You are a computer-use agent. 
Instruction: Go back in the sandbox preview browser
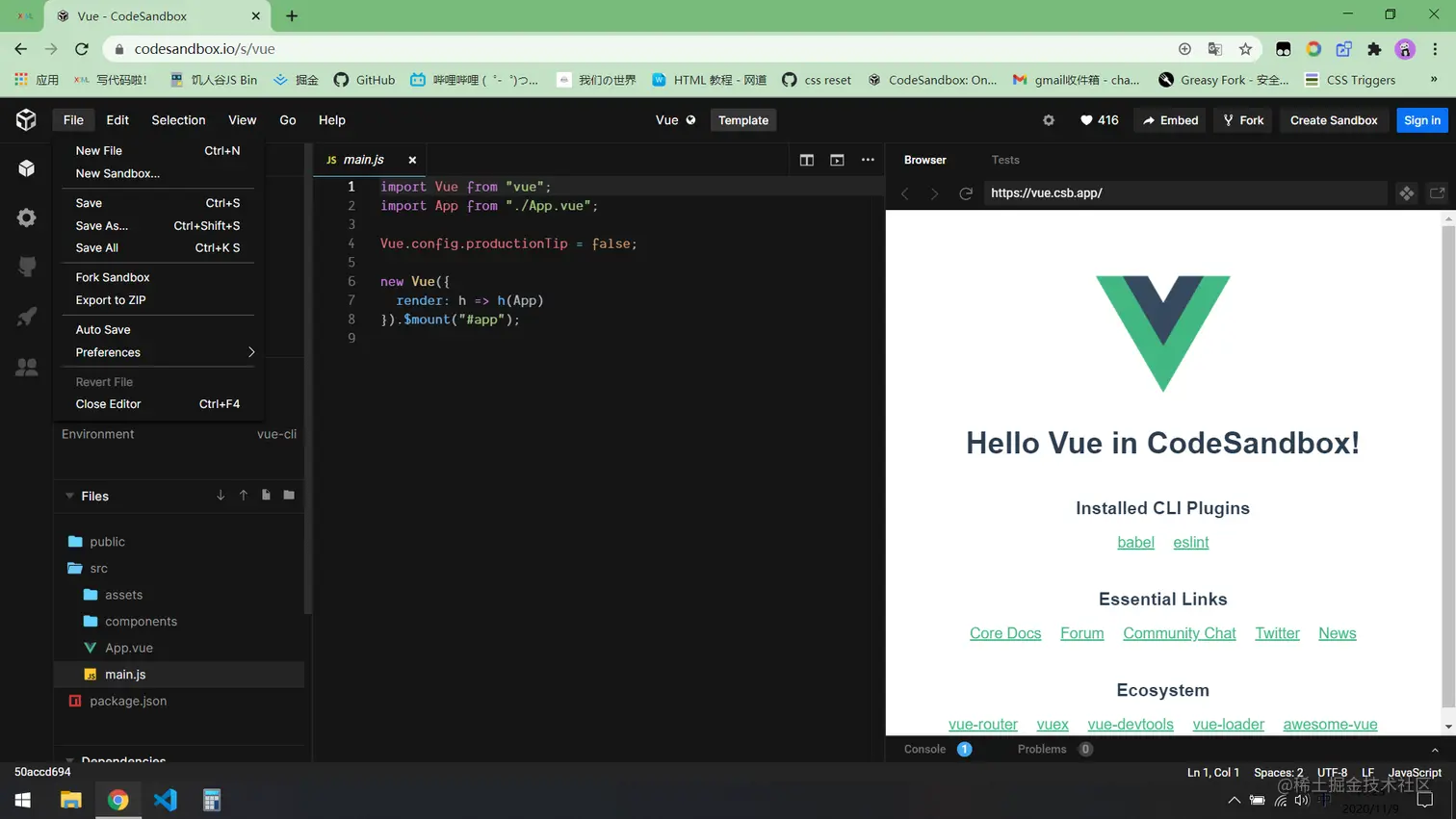[905, 193]
